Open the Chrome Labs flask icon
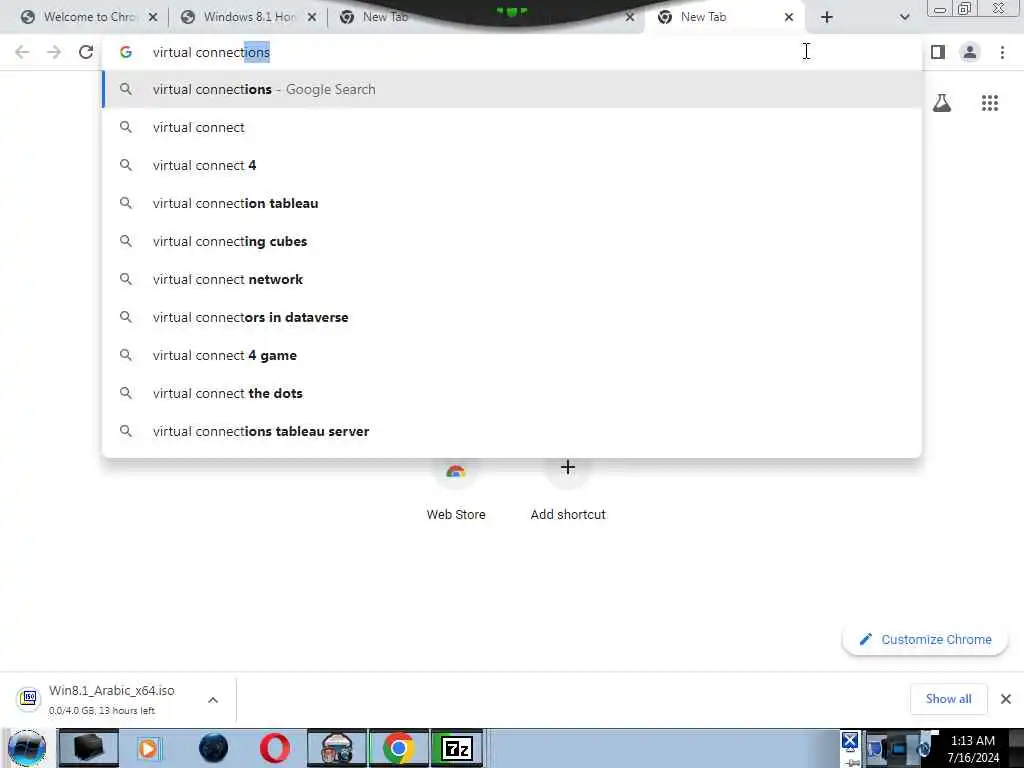This screenshot has width=1024, height=768. click(x=942, y=103)
